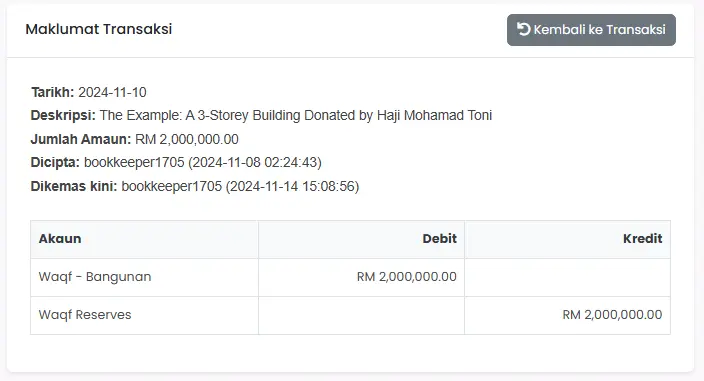Viewport: 704px width, 381px height.
Task: Click the Kembali ke Transaksi button
Action: point(591,30)
